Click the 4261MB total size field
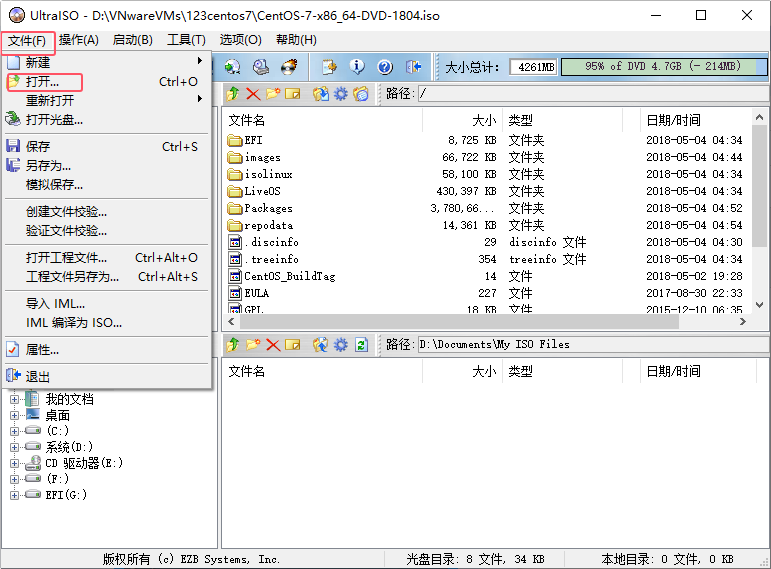This screenshot has width=771, height=569. click(534, 67)
